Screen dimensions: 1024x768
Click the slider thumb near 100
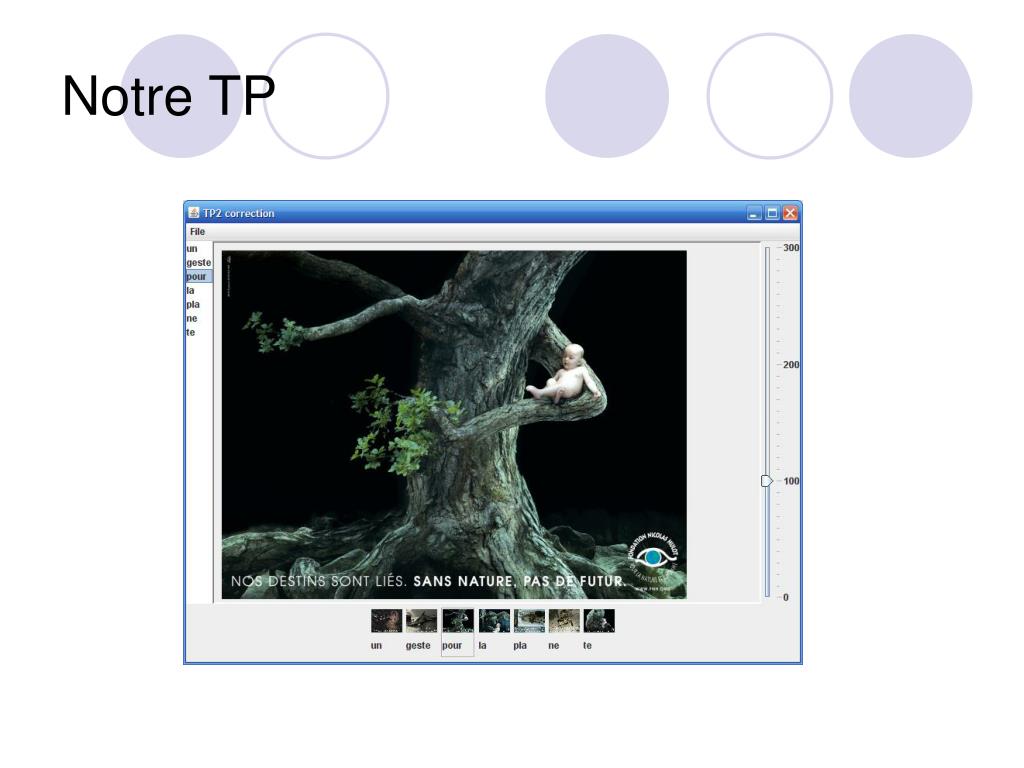(x=767, y=481)
